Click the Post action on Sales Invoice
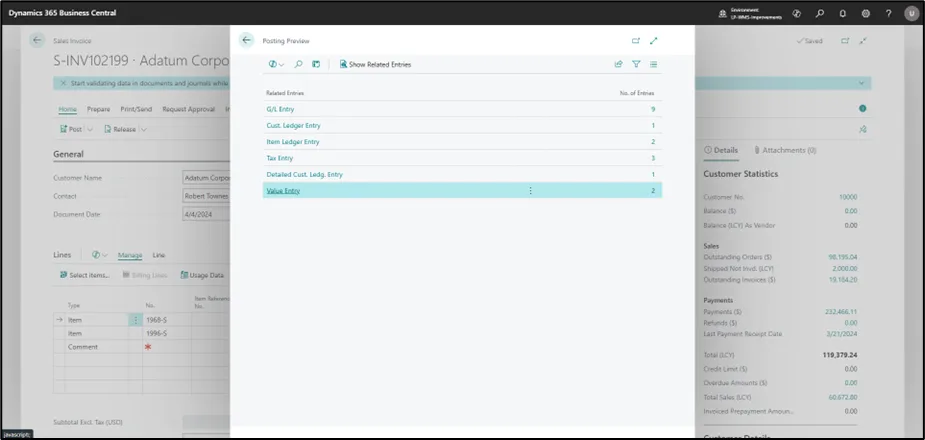The width and height of the screenshot is (925, 440). pos(71,129)
